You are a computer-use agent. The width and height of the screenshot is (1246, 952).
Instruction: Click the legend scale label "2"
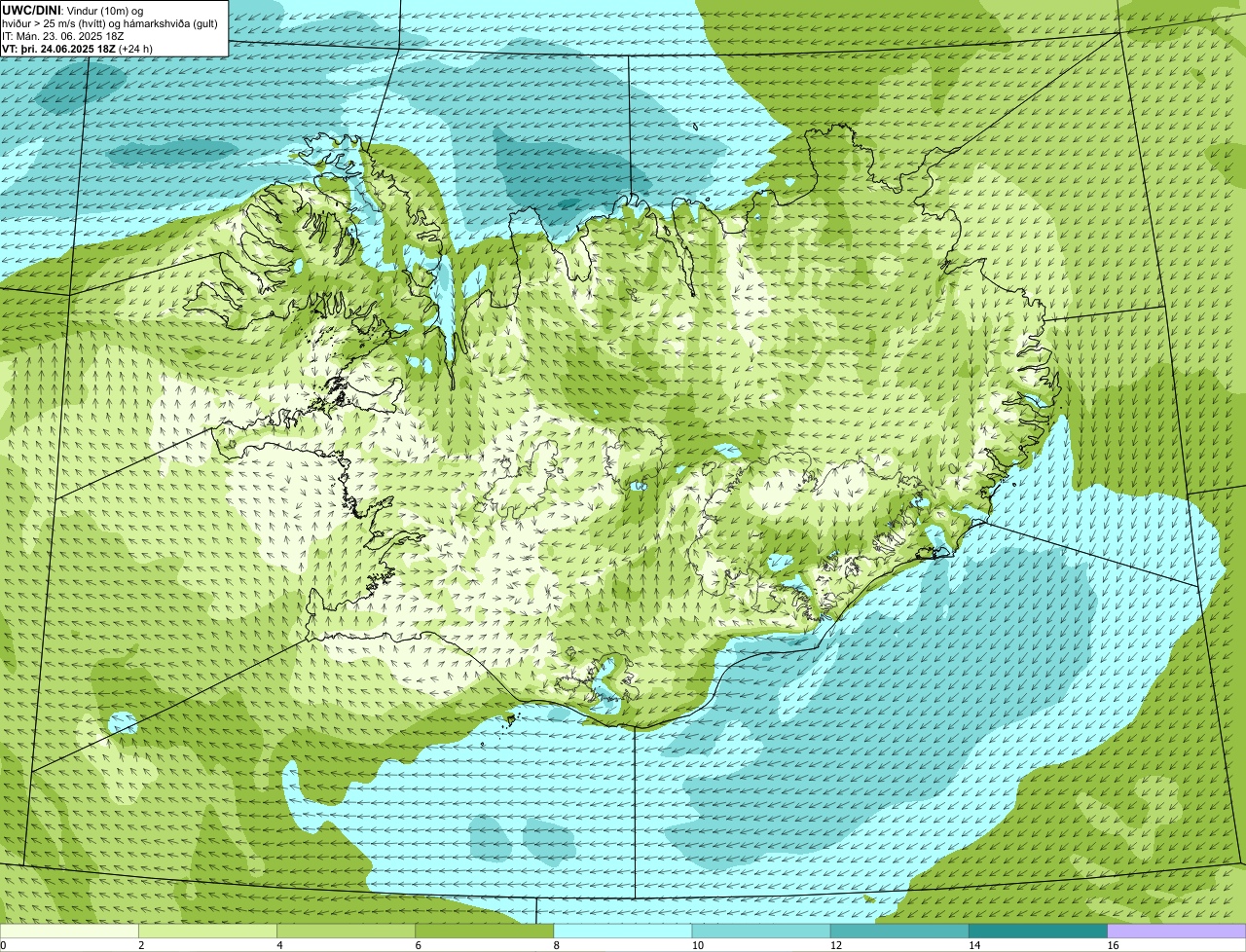tap(141, 945)
